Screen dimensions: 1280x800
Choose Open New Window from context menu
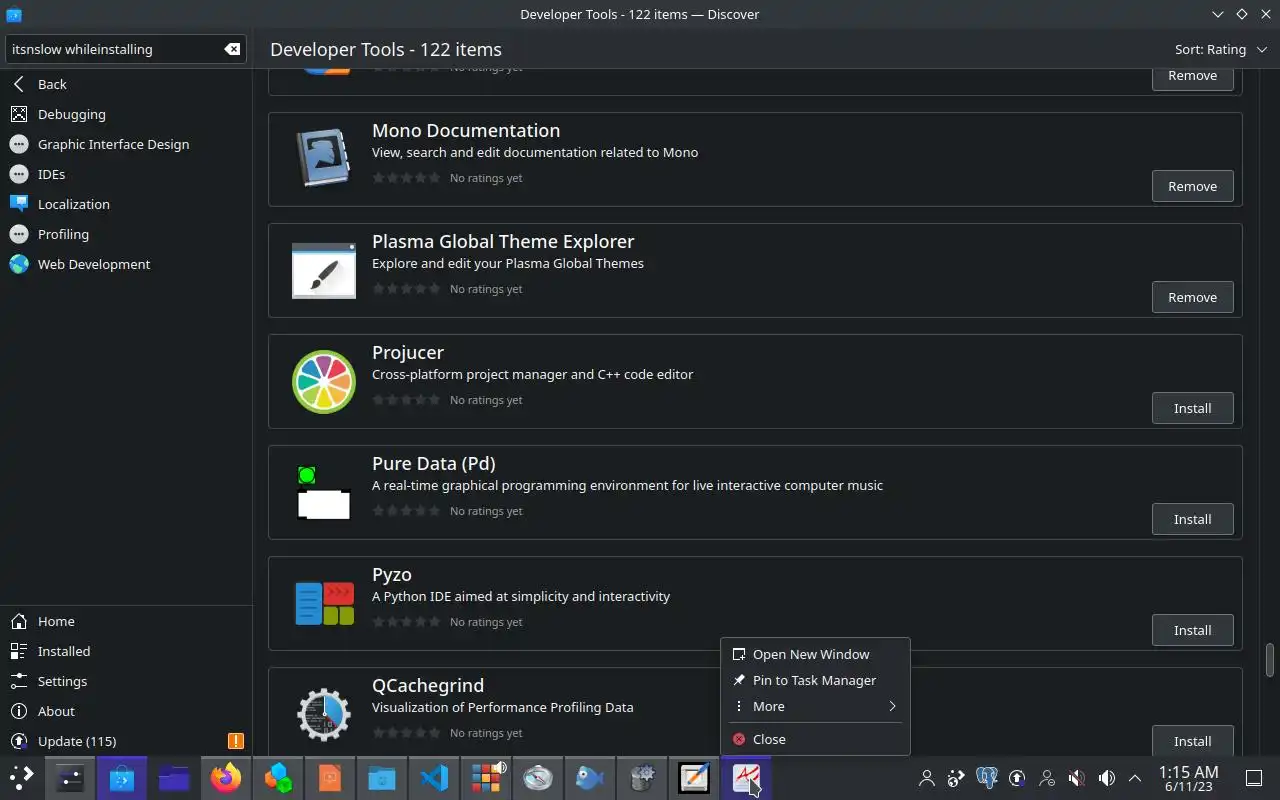click(x=815, y=654)
